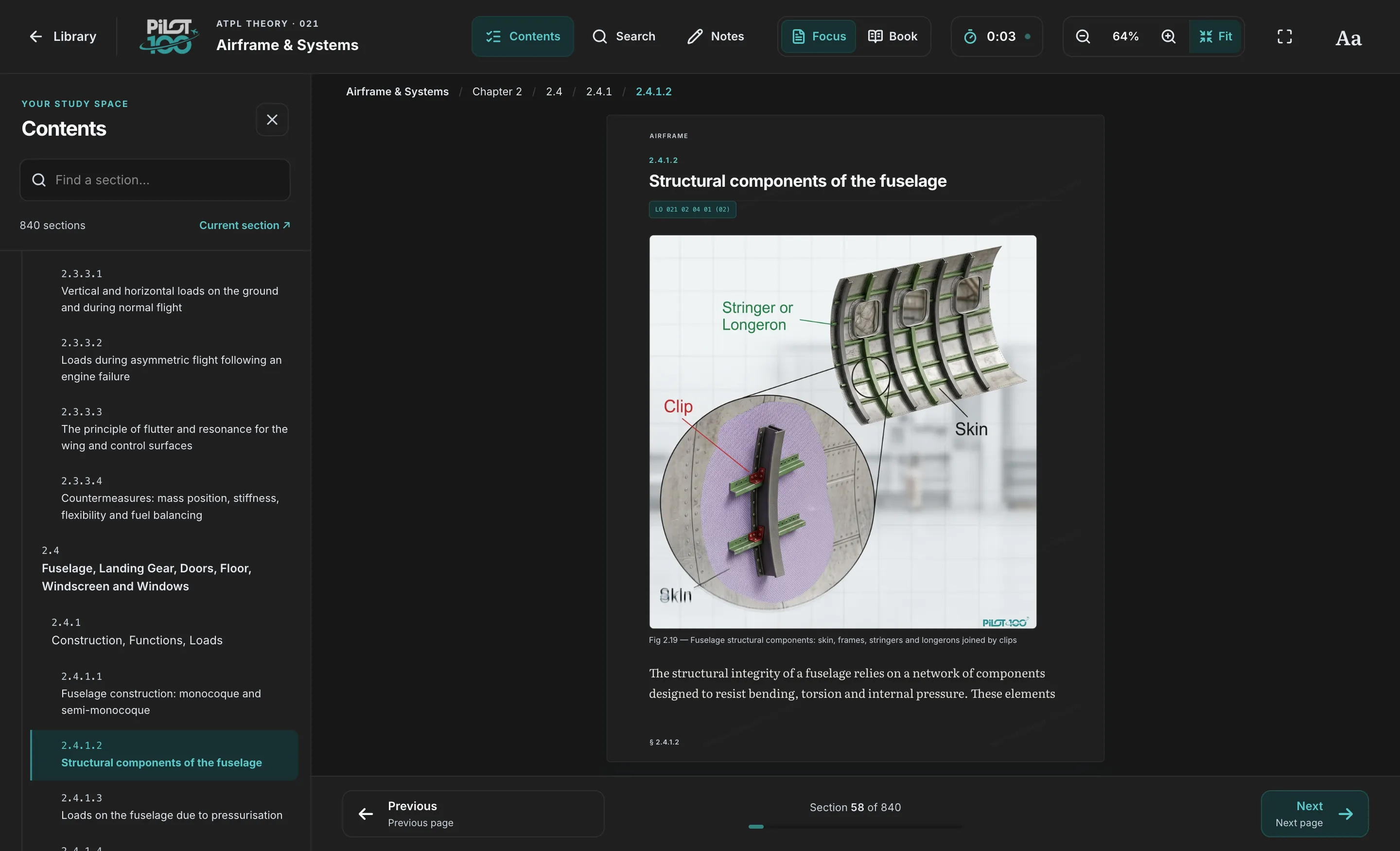The width and height of the screenshot is (1400, 851).
Task: Zoom in with the plus magnifier
Action: click(x=1168, y=36)
